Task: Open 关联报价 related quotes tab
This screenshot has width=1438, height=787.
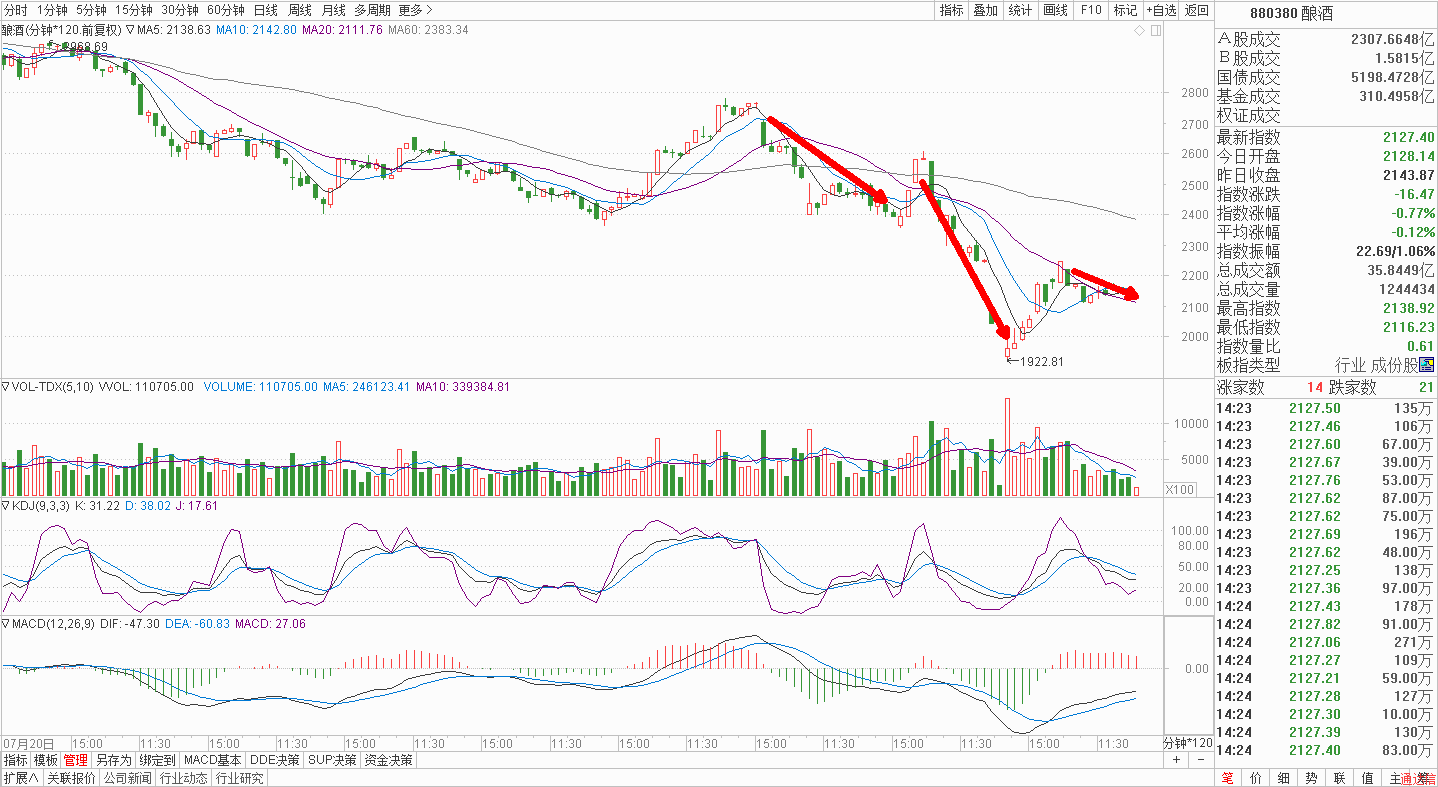Action: click(70, 778)
